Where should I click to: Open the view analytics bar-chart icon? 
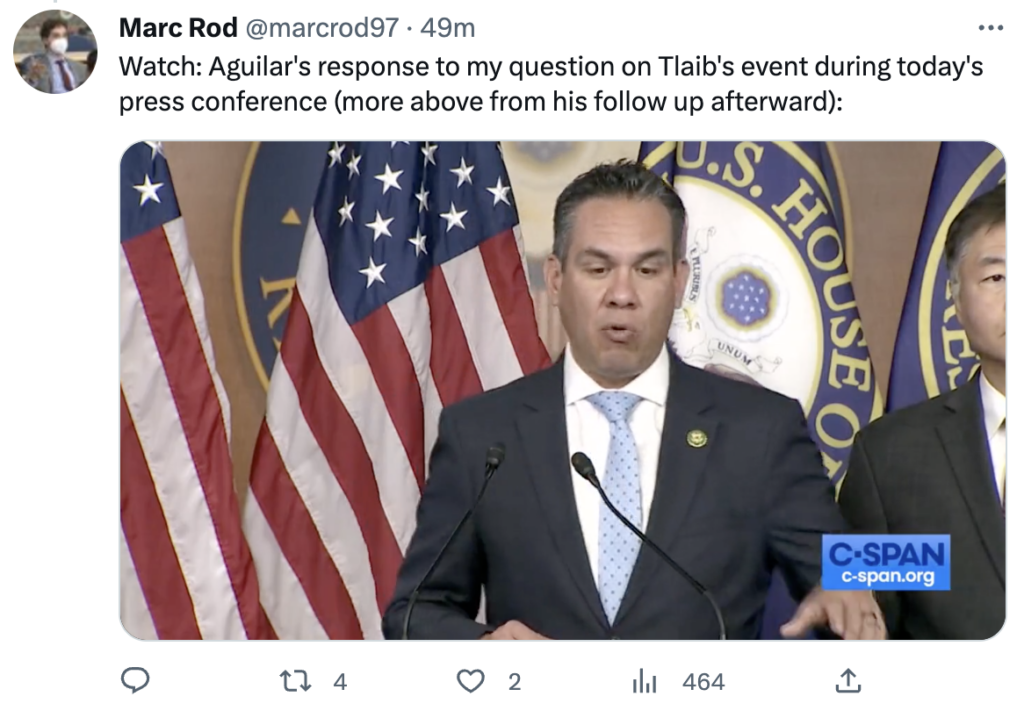645,681
